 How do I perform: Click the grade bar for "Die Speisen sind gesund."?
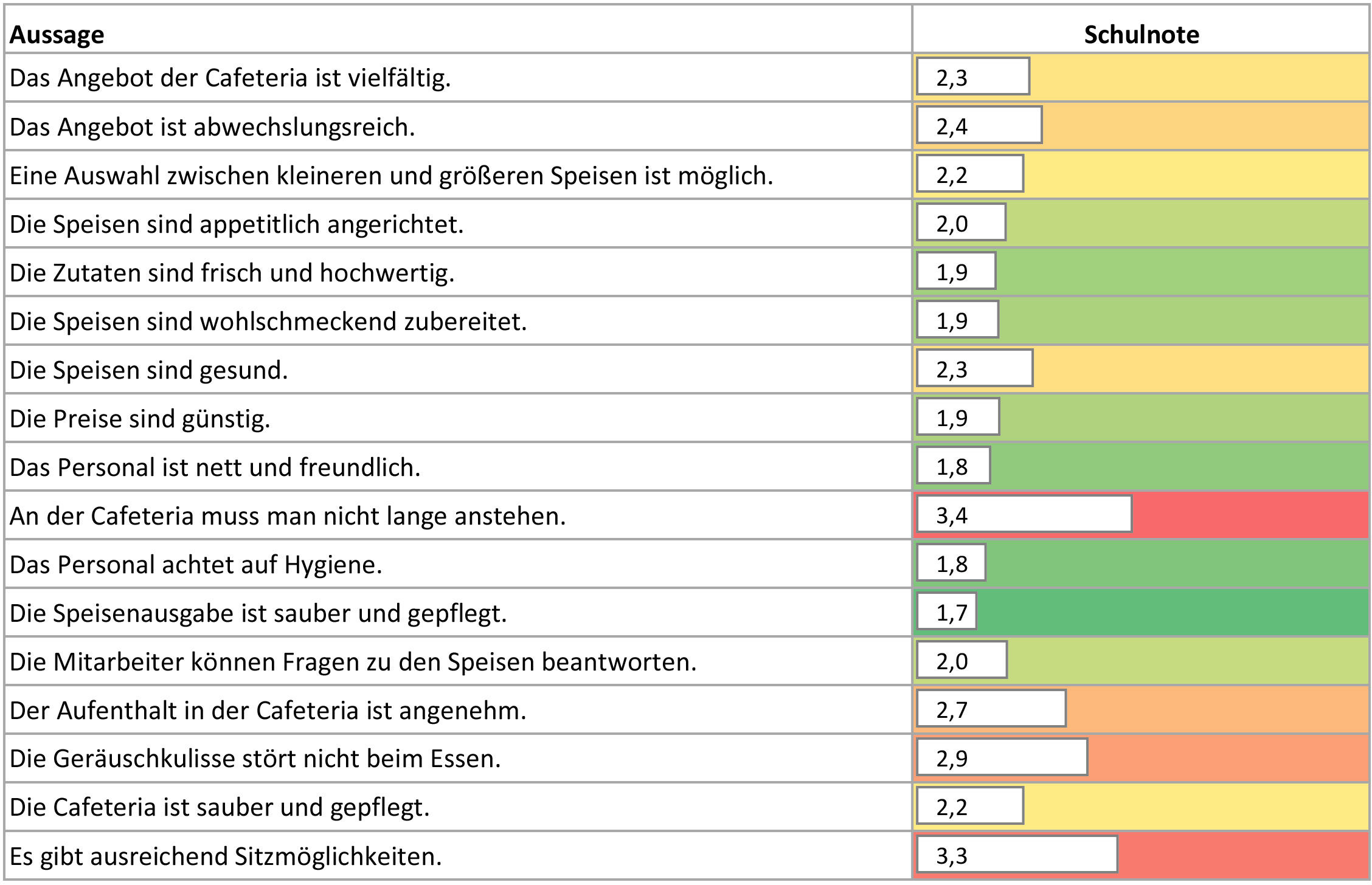(x=974, y=369)
